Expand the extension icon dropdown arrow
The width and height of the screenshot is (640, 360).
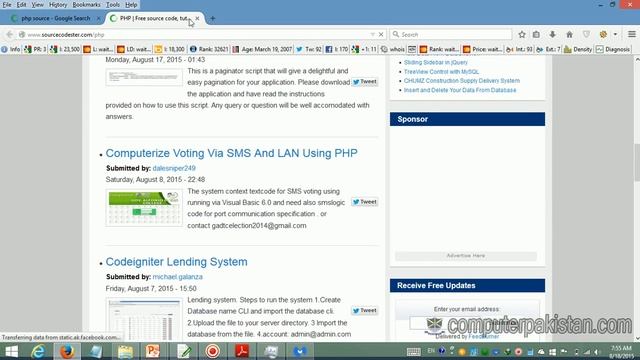click(x=615, y=35)
